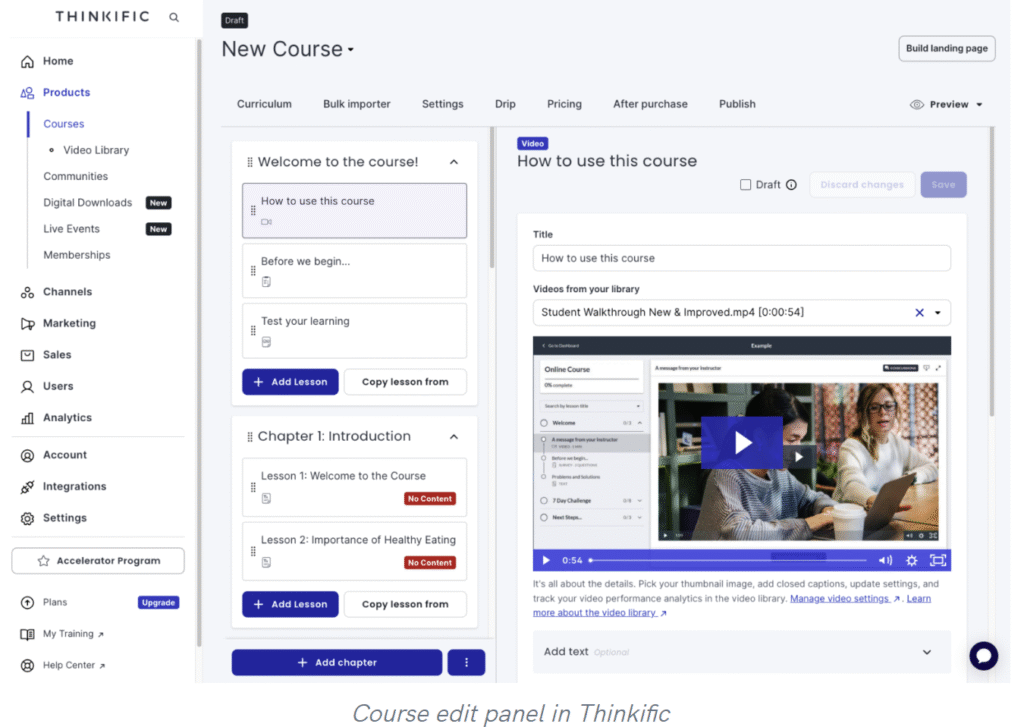Open Analytics with the bar chart icon
The height and width of the screenshot is (727, 1024).
[x=27, y=417]
